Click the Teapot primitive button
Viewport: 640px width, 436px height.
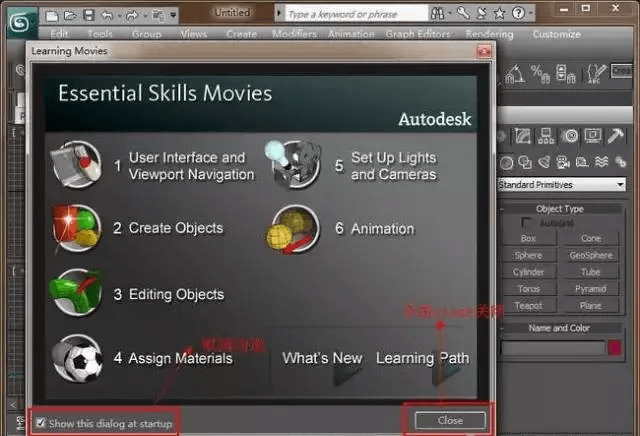tap(529, 305)
